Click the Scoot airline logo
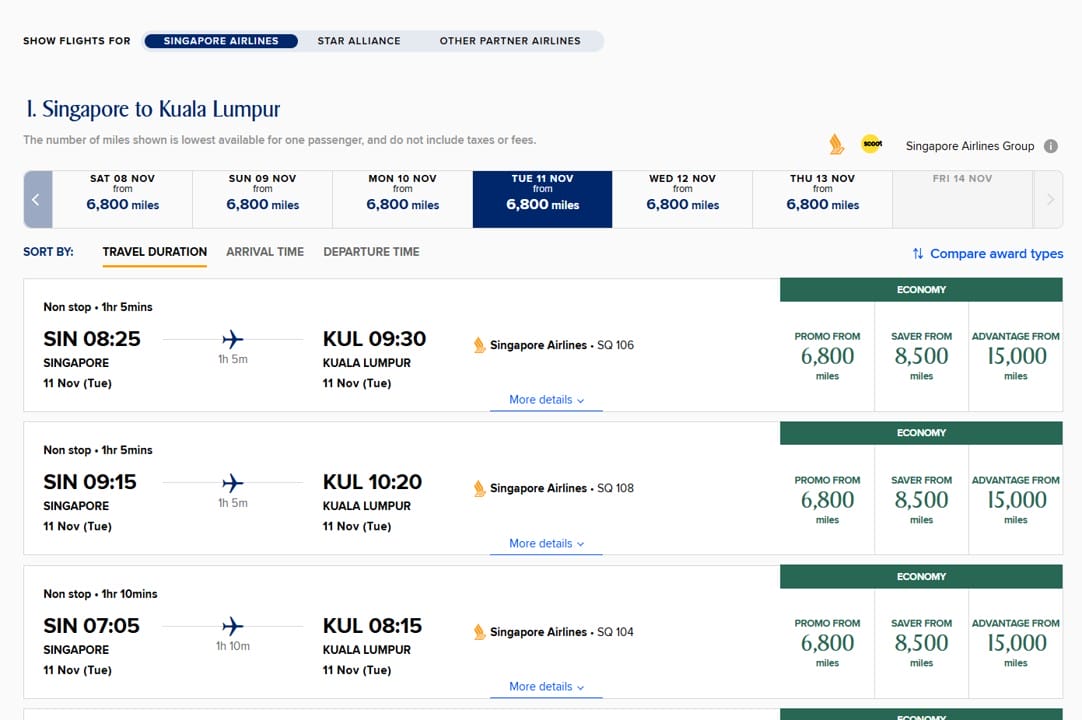Viewport: 1082px width, 720px height. pos(871,144)
